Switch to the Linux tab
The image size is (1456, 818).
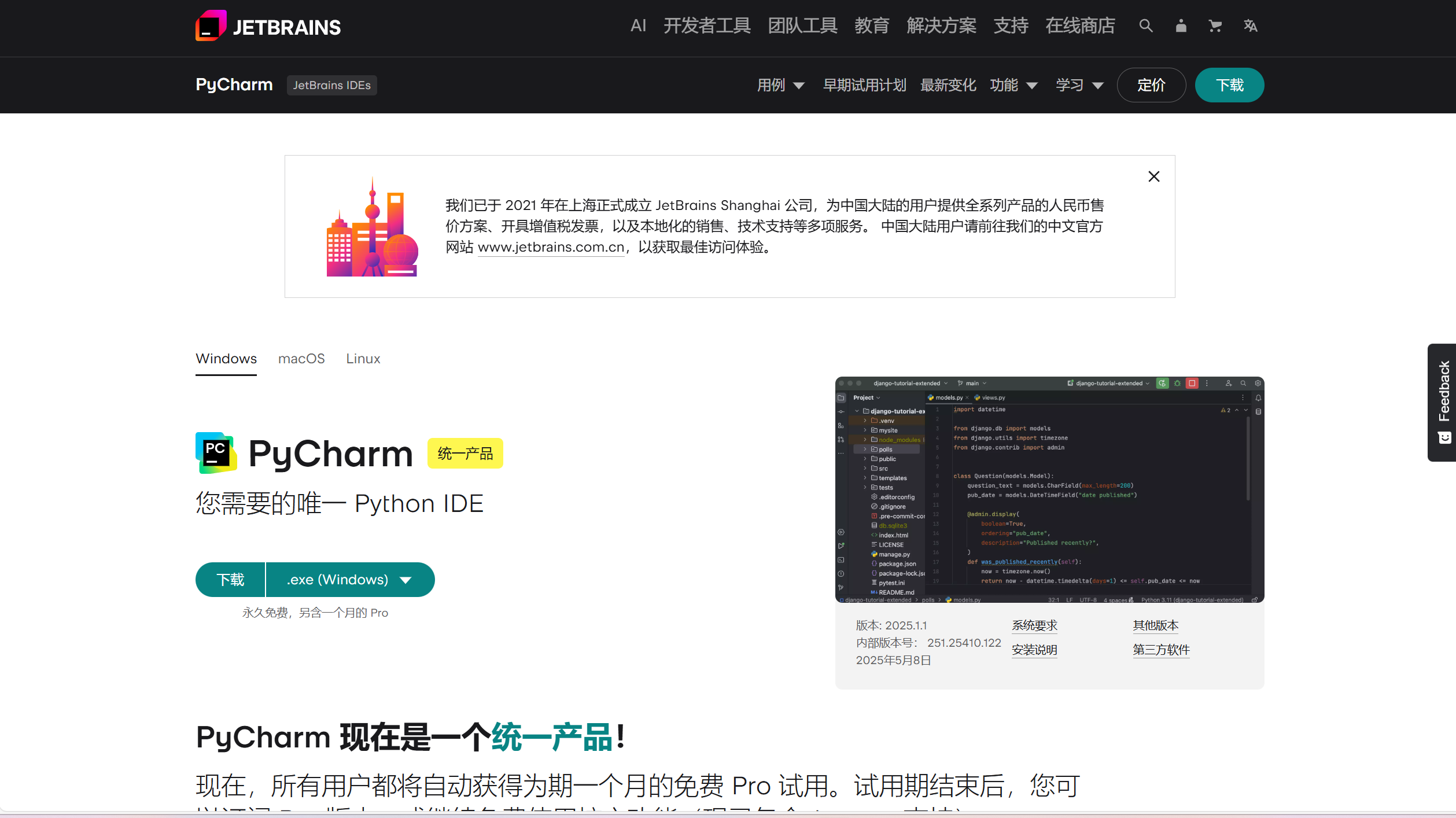pyautogui.click(x=363, y=359)
